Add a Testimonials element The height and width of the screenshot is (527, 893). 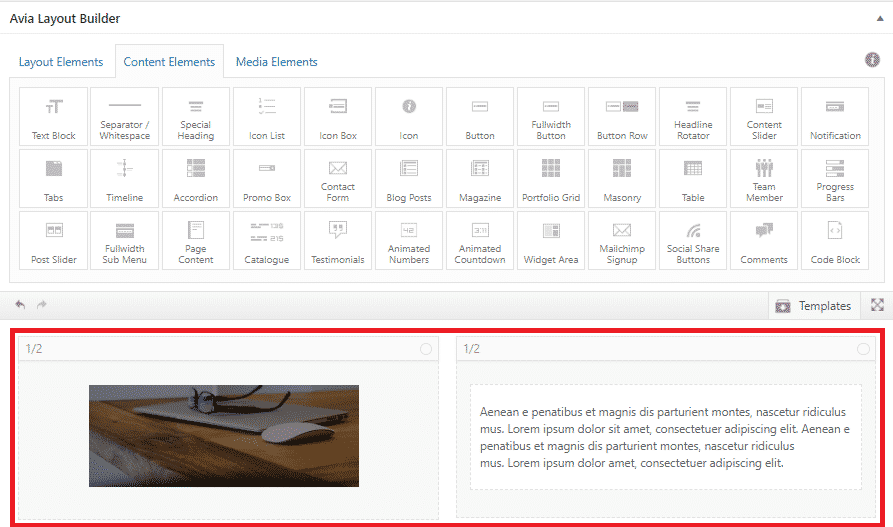tap(338, 240)
